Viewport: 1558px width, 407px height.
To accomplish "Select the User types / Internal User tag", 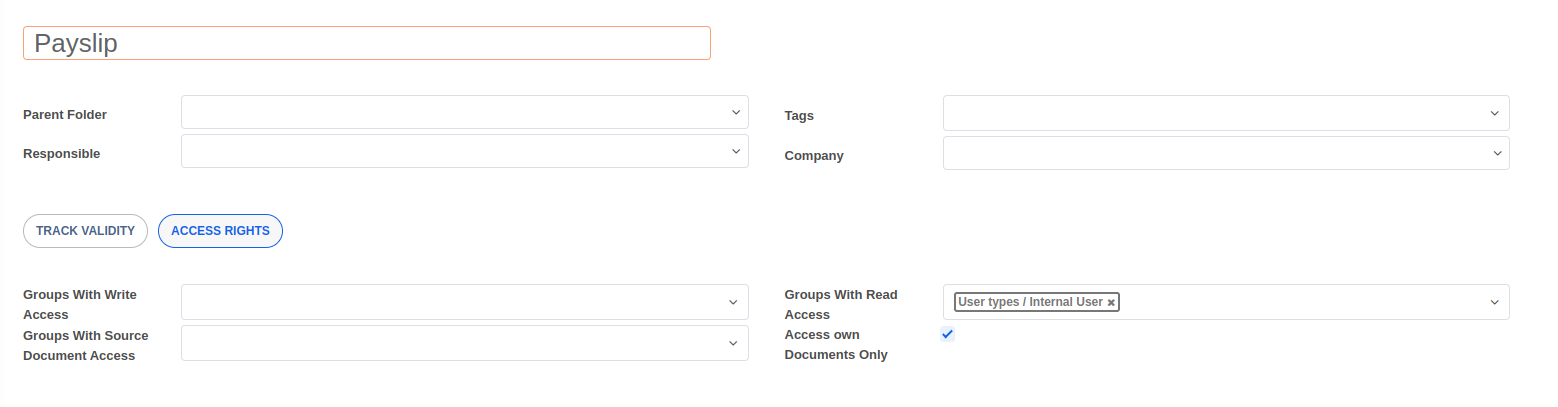I will click(x=1030, y=302).
